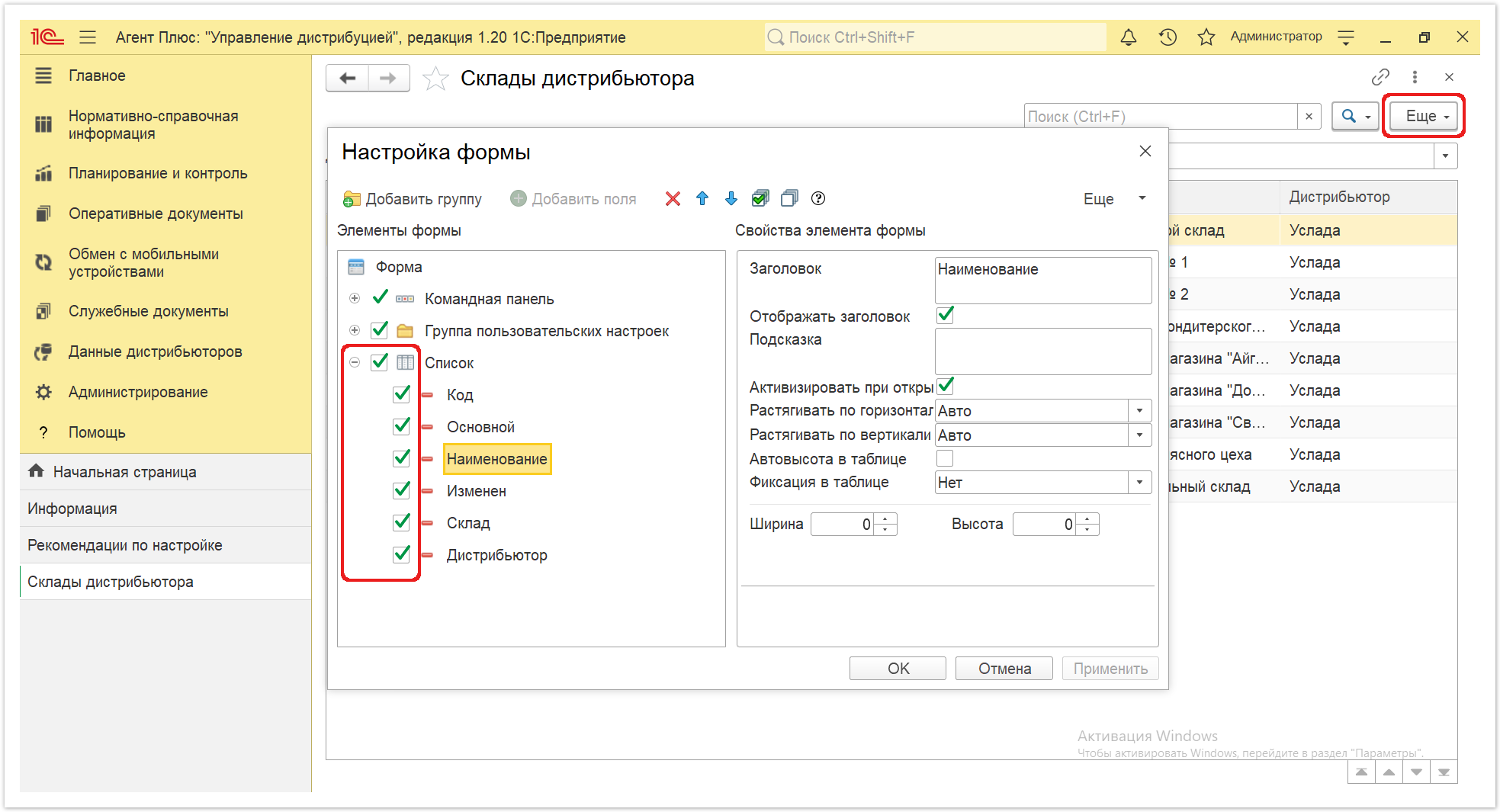Image resolution: width=1500 pixels, height=812 pixels.
Task: Open Планирование и контроль section
Action: (x=158, y=173)
